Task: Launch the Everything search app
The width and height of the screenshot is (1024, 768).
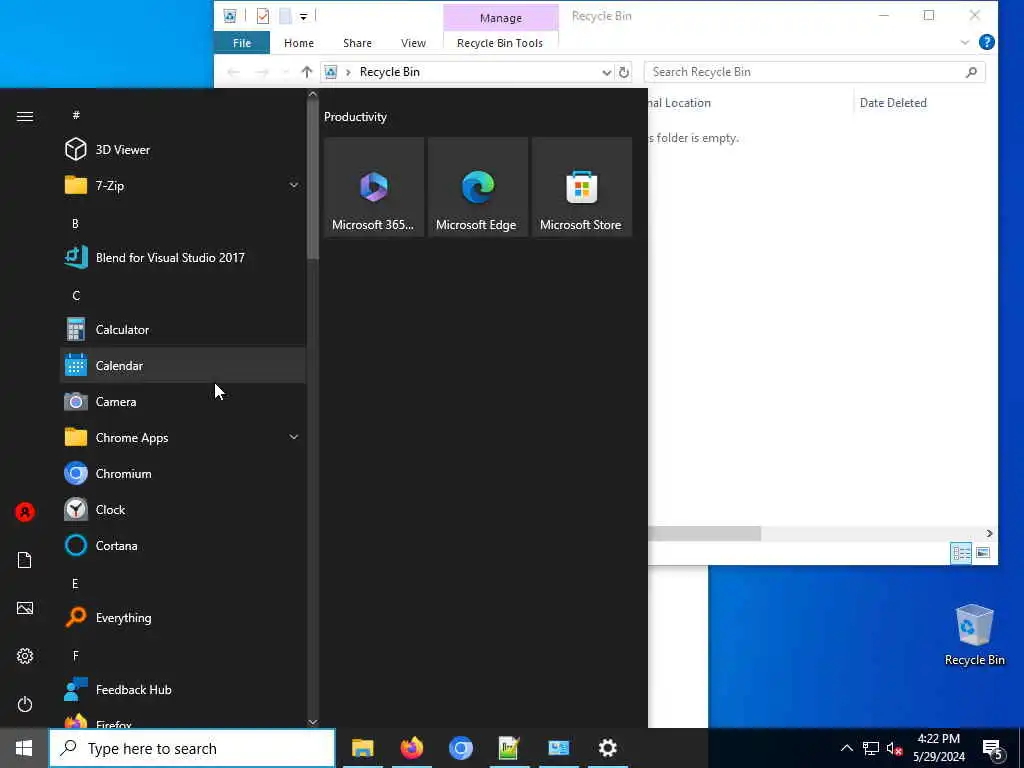Action: [183, 618]
